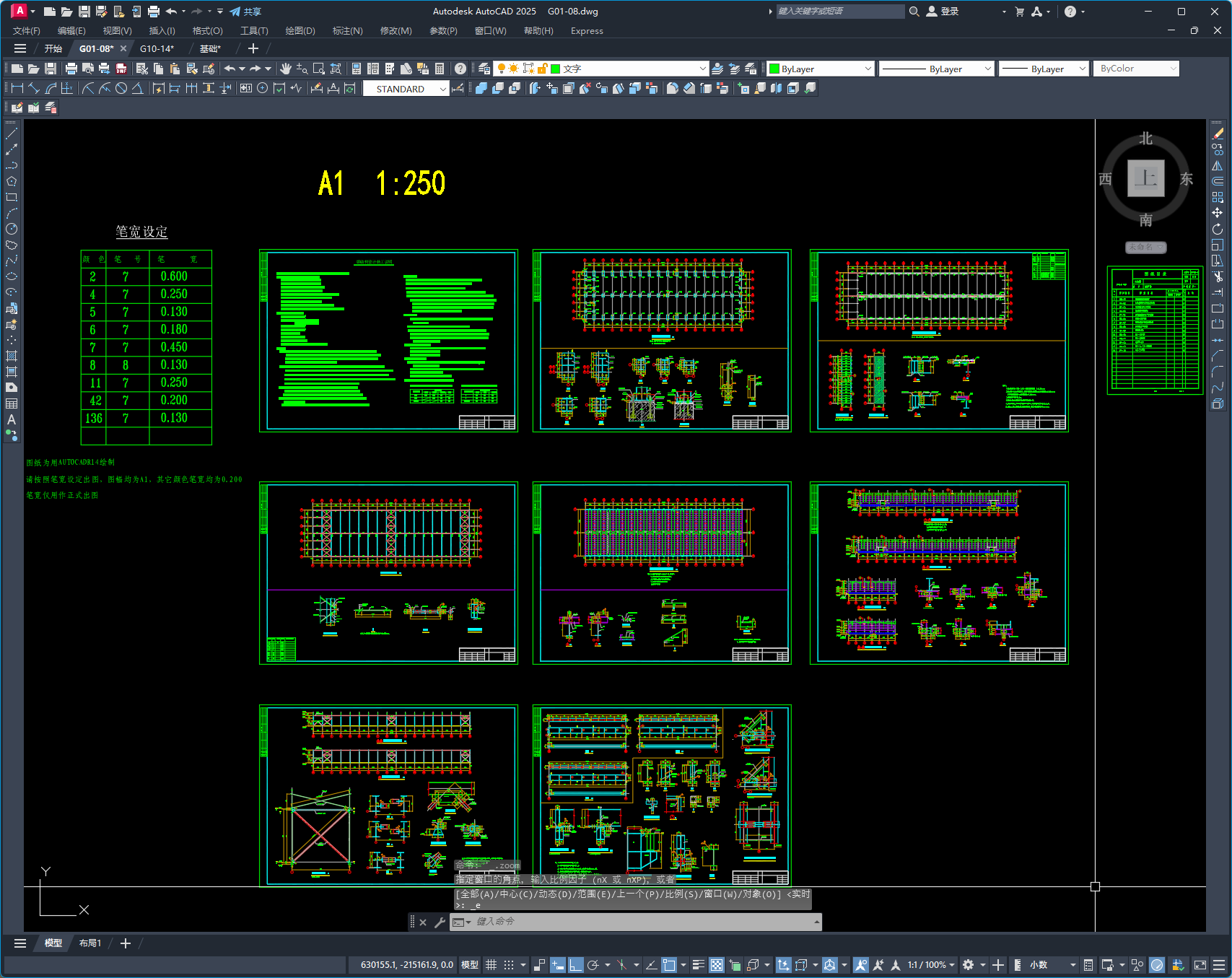The width and height of the screenshot is (1232, 978).
Task: Toggle grid display in status bar
Action: [x=492, y=965]
